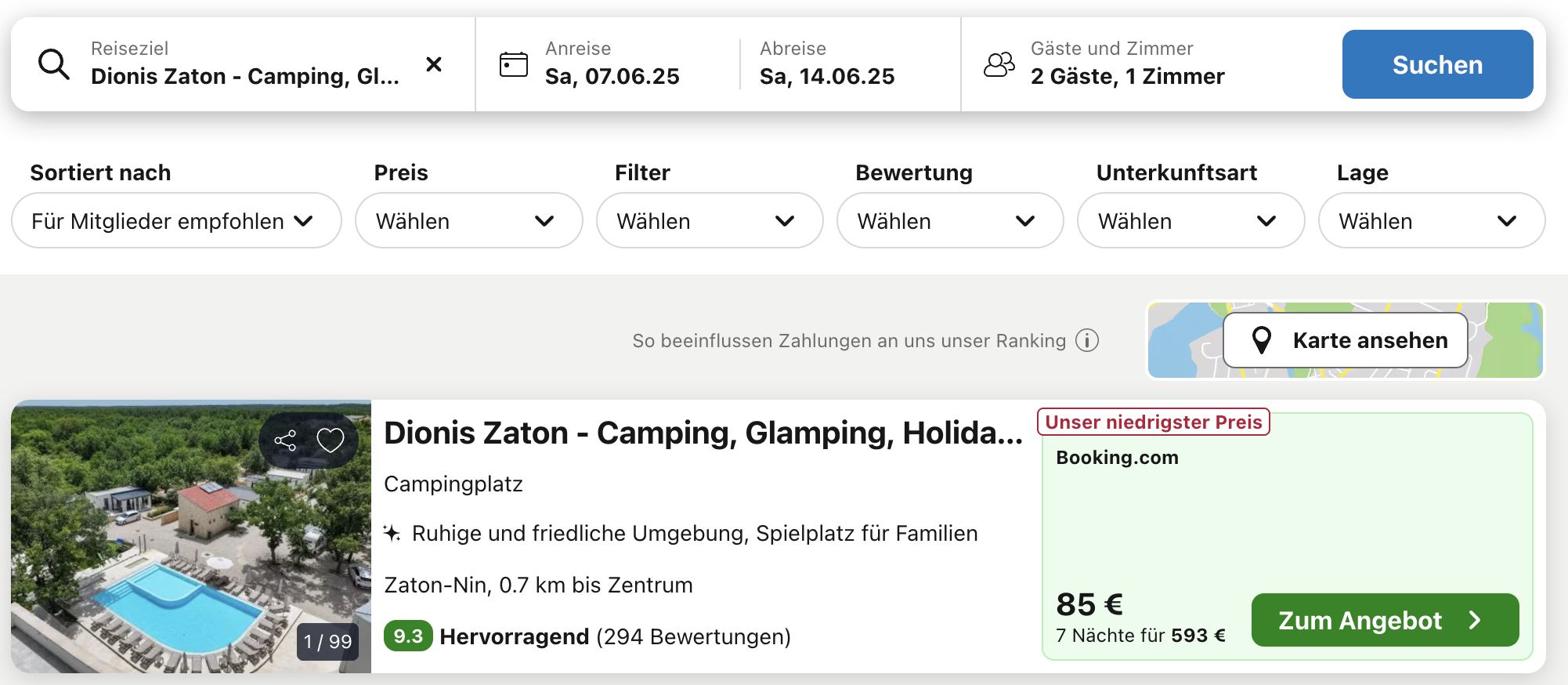This screenshot has width=1568, height=685.
Task: Click the guests people icon
Action: point(999,64)
